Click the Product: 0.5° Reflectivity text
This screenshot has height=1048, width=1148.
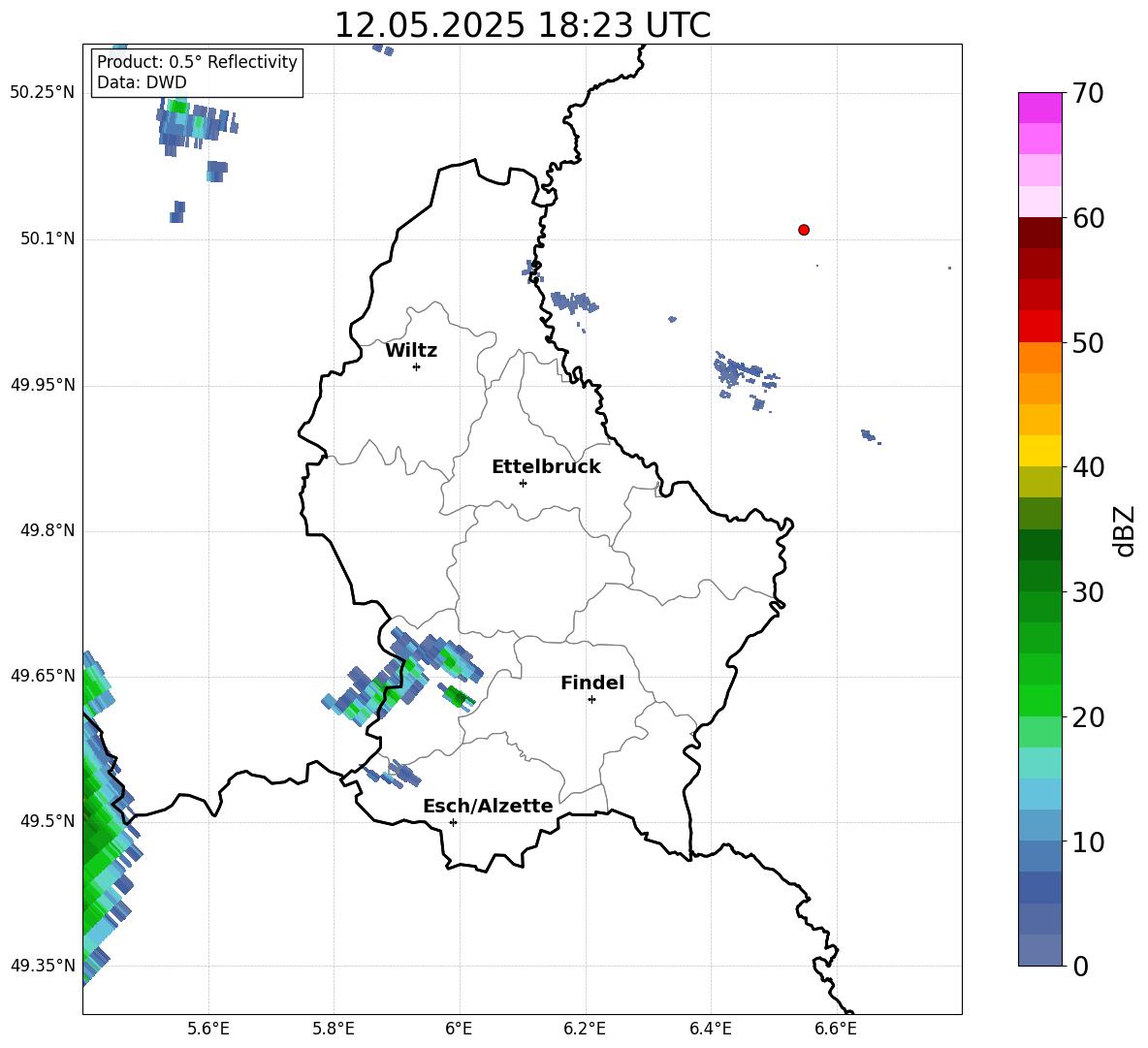tap(197, 62)
